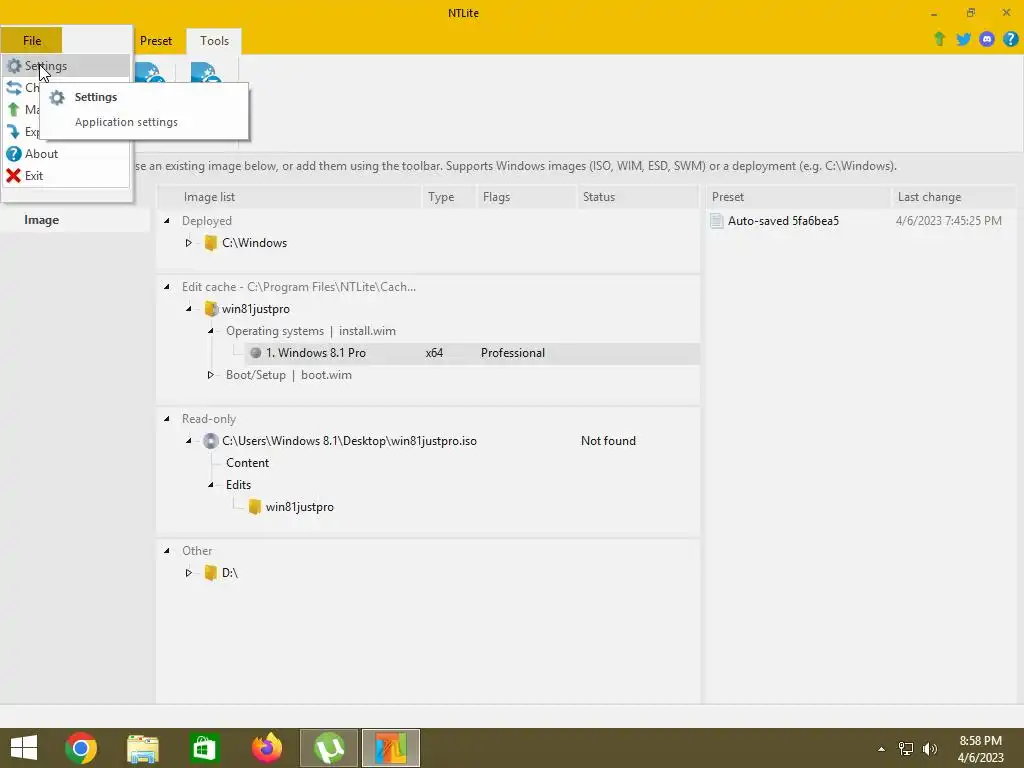This screenshot has width=1024, height=768.
Task: Click the red X Exit icon
Action: tap(13, 176)
